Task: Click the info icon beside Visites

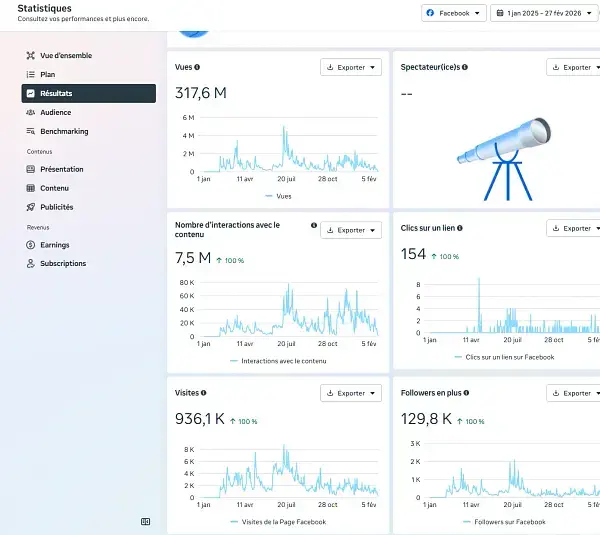Action: pos(204,393)
